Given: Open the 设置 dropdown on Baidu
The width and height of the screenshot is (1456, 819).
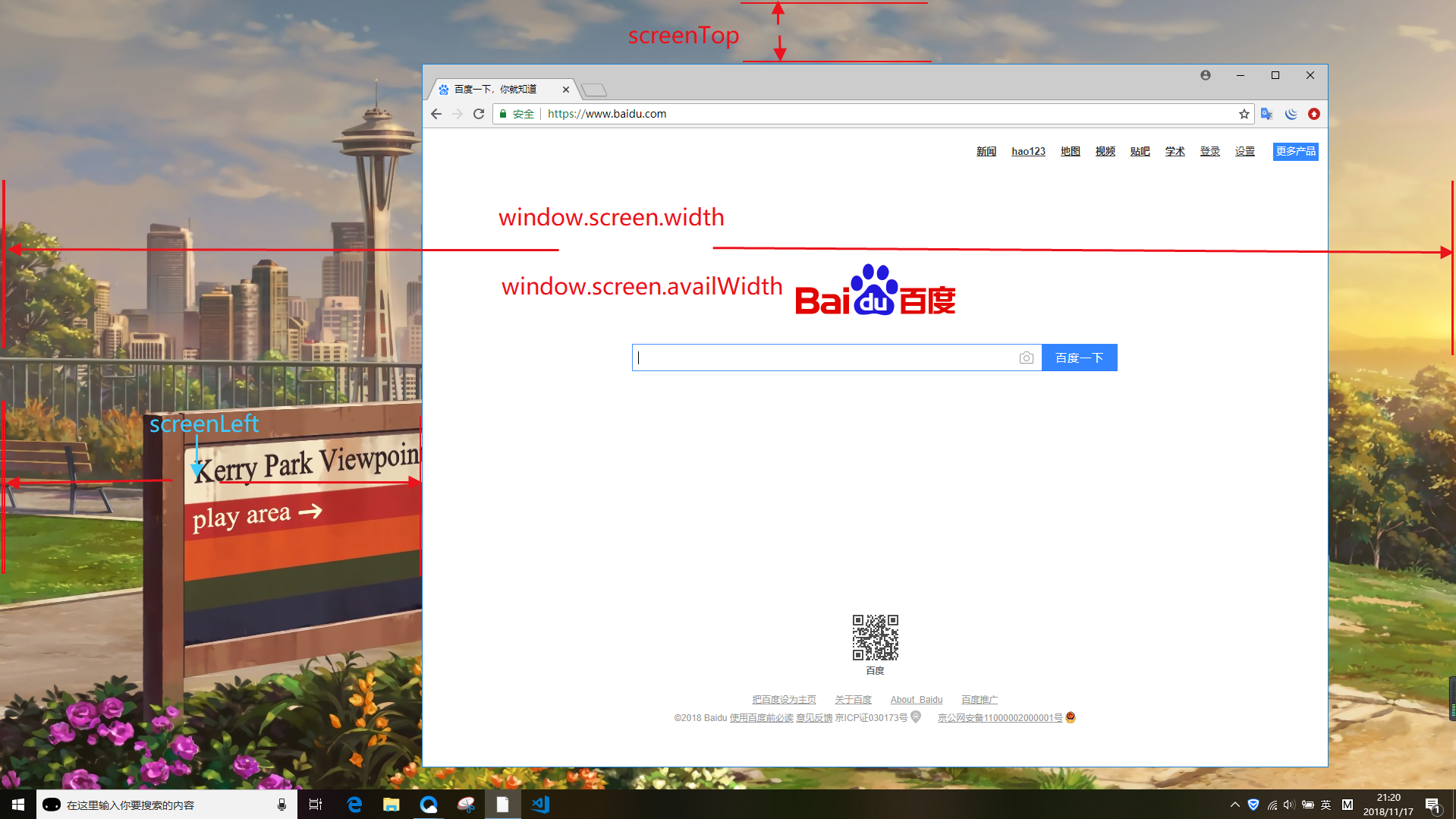Looking at the screenshot, I should pos(1244,151).
